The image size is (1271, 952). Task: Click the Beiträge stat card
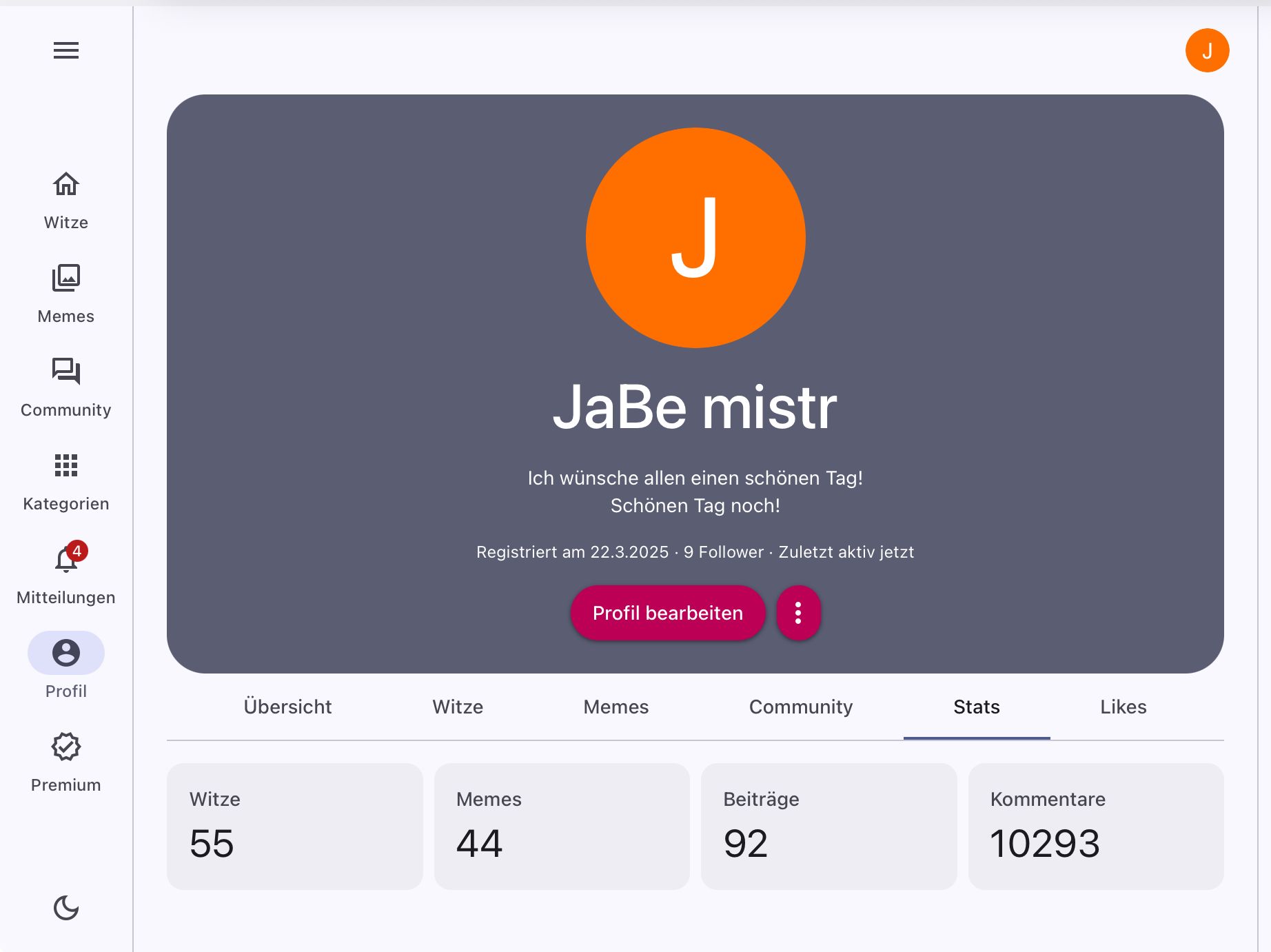point(828,826)
